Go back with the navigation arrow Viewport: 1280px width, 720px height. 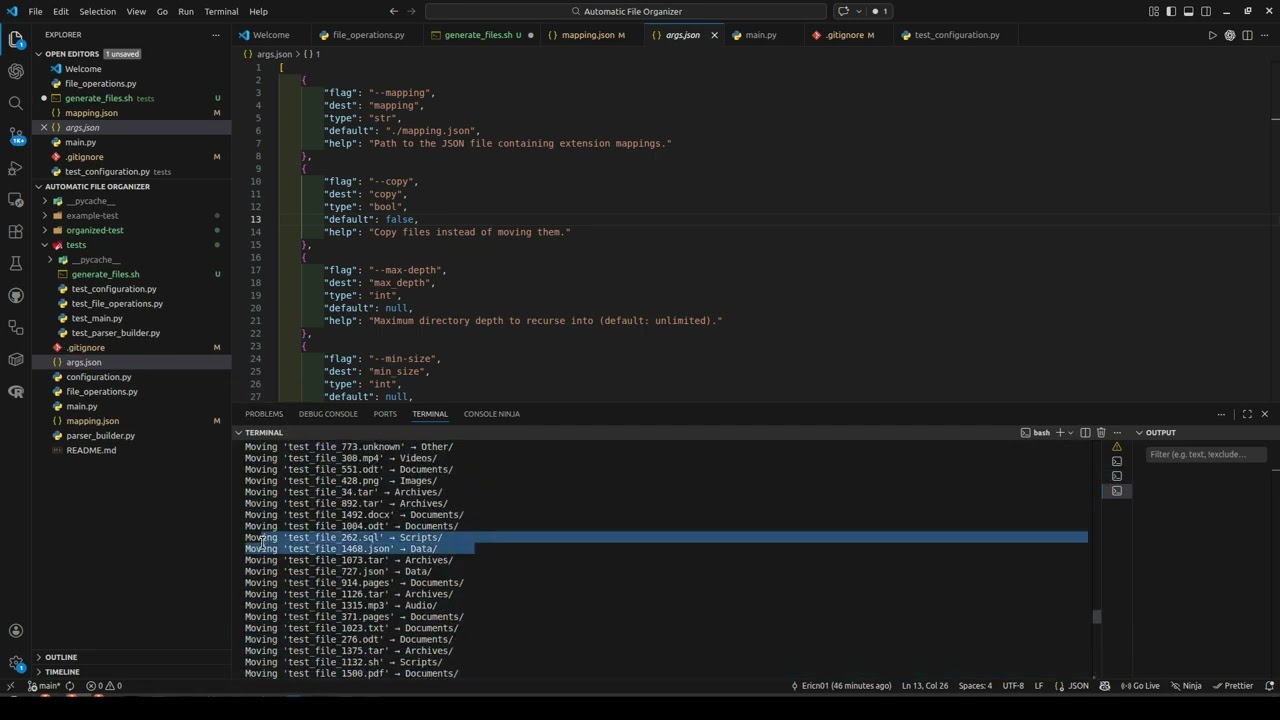[394, 11]
